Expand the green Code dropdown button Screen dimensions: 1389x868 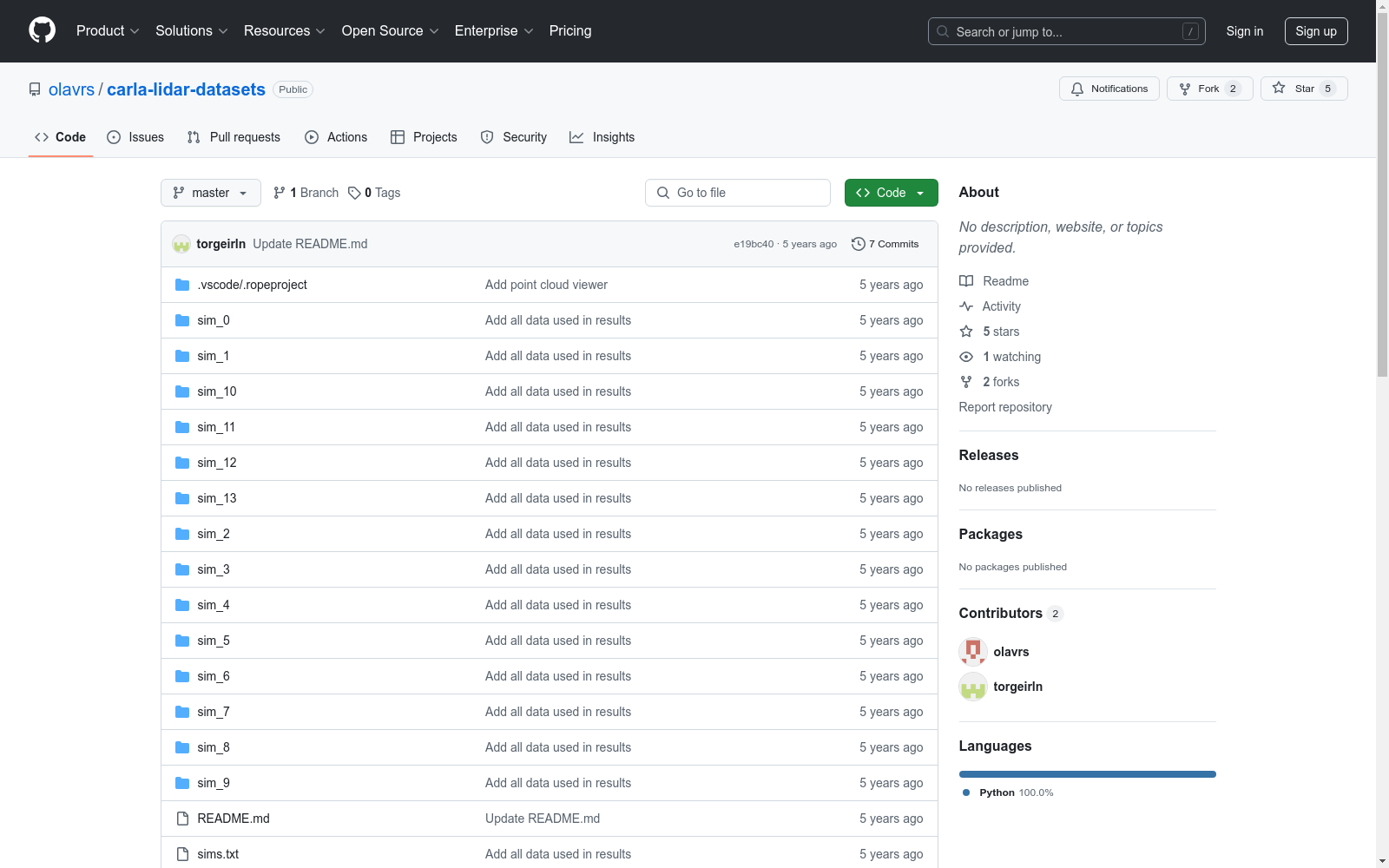point(892,193)
